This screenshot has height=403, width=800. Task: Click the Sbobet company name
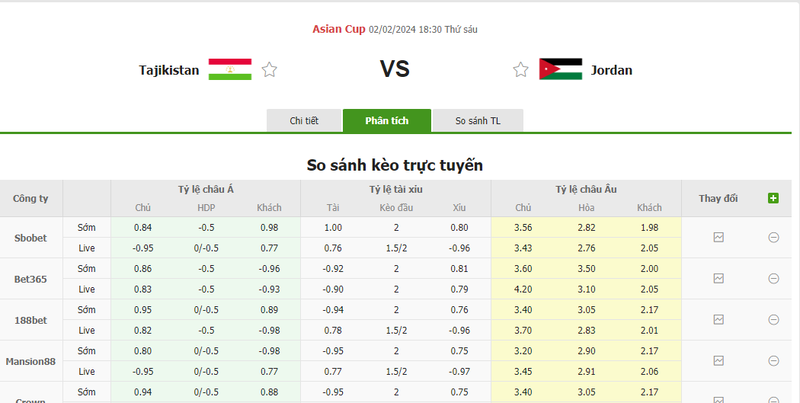(x=31, y=238)
